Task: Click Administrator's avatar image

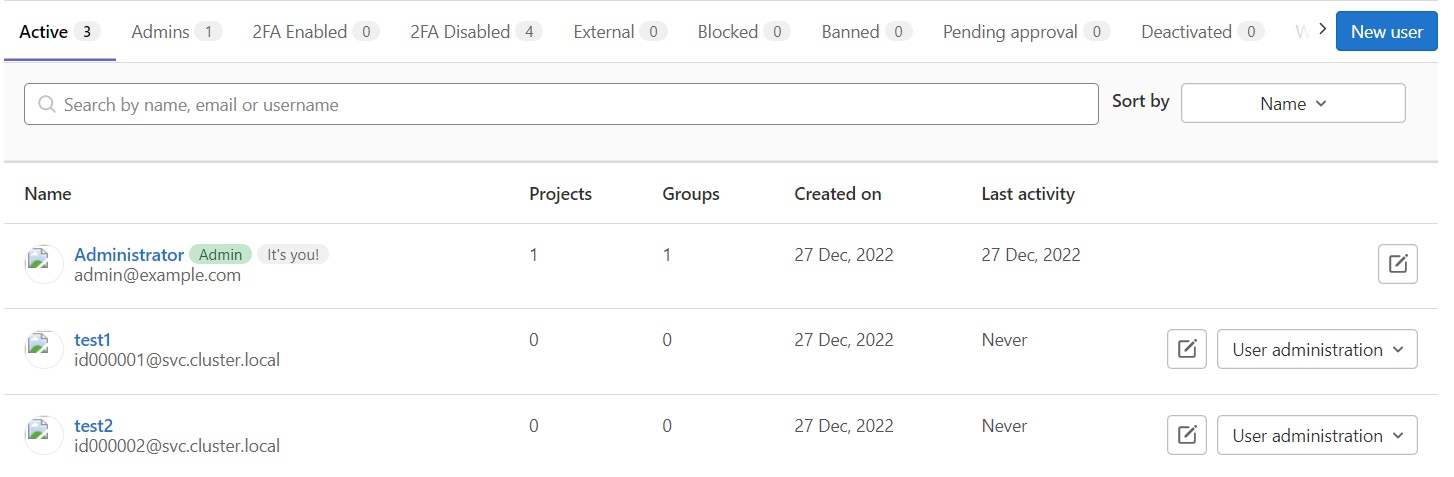Action: coord(44,264)
